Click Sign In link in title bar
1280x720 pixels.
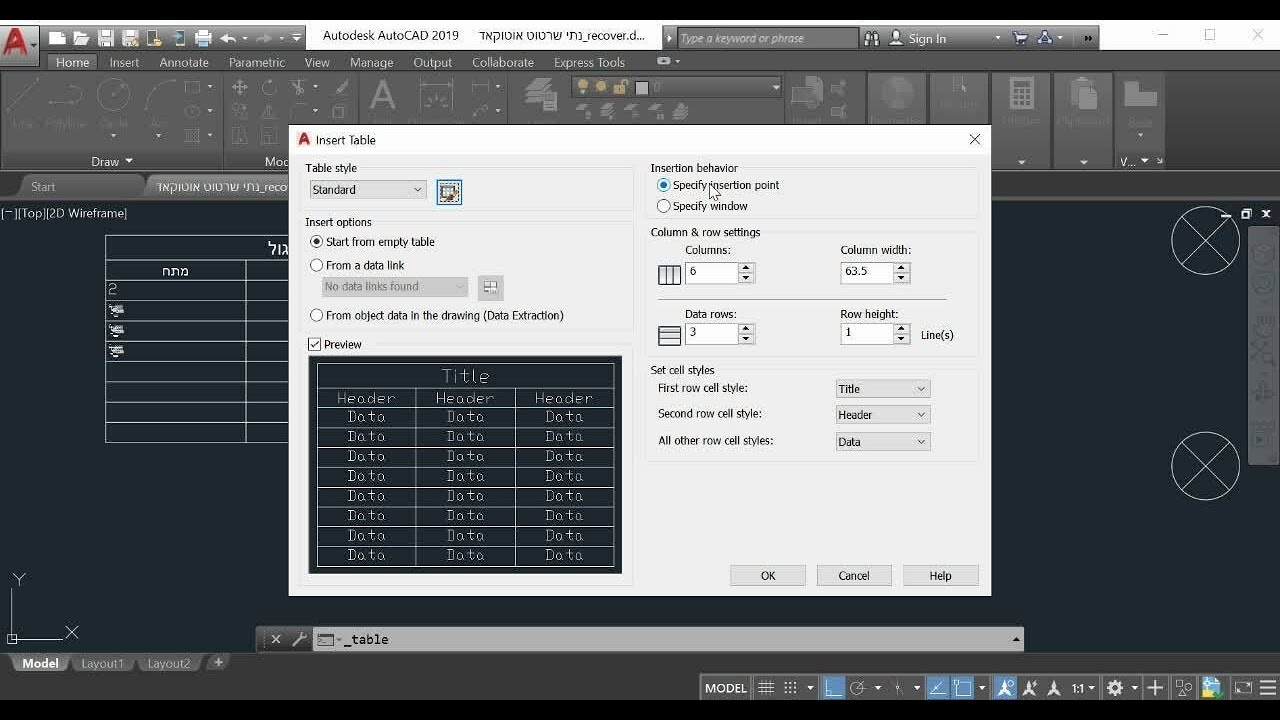pos(927,38)
